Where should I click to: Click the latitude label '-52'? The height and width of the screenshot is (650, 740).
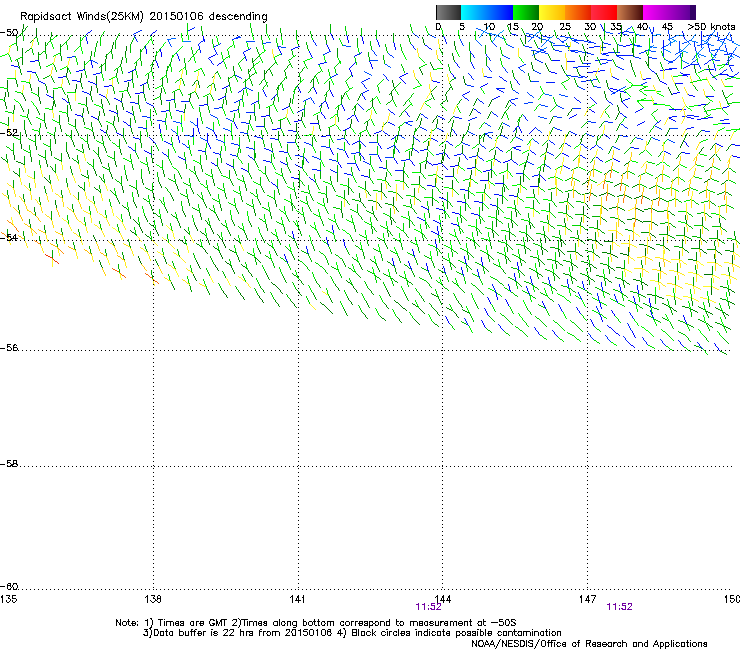9,133
